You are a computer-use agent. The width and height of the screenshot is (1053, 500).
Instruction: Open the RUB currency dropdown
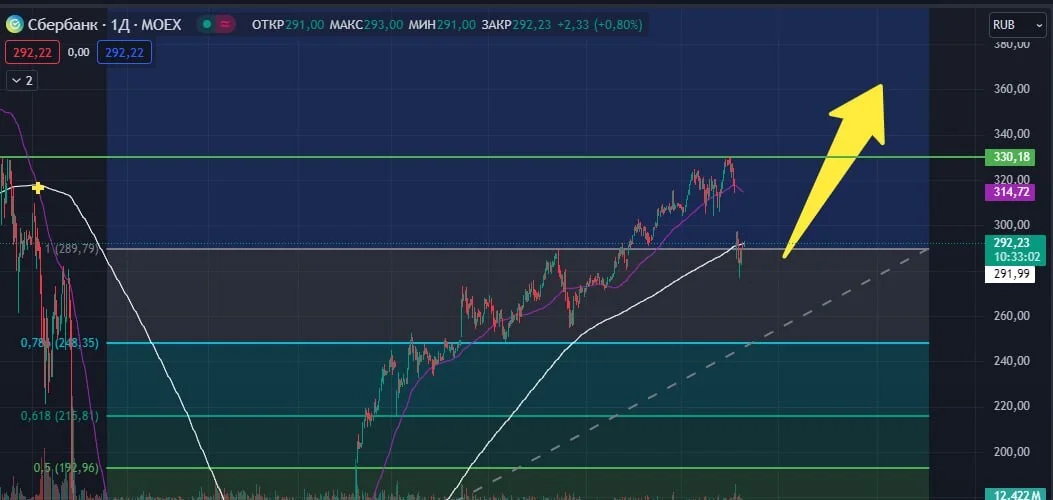tap(1016, 26)
